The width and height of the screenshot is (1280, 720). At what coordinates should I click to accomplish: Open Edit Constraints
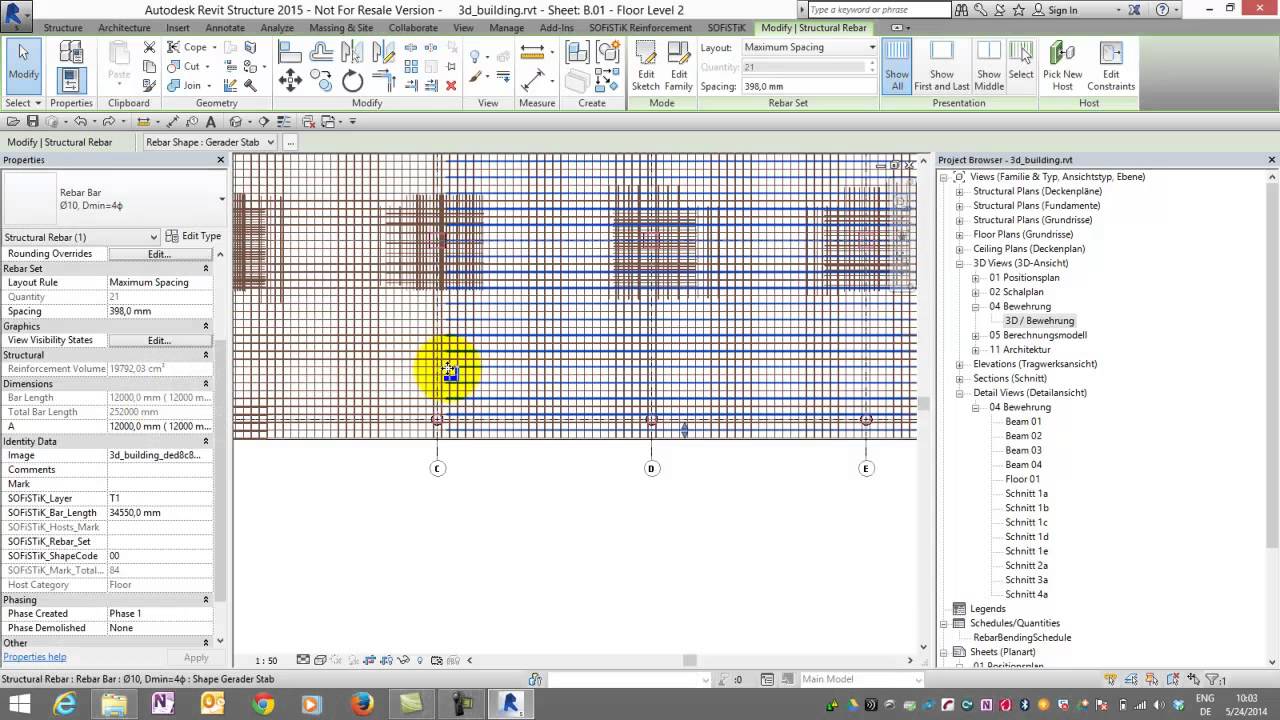(x=1111, y=66)
